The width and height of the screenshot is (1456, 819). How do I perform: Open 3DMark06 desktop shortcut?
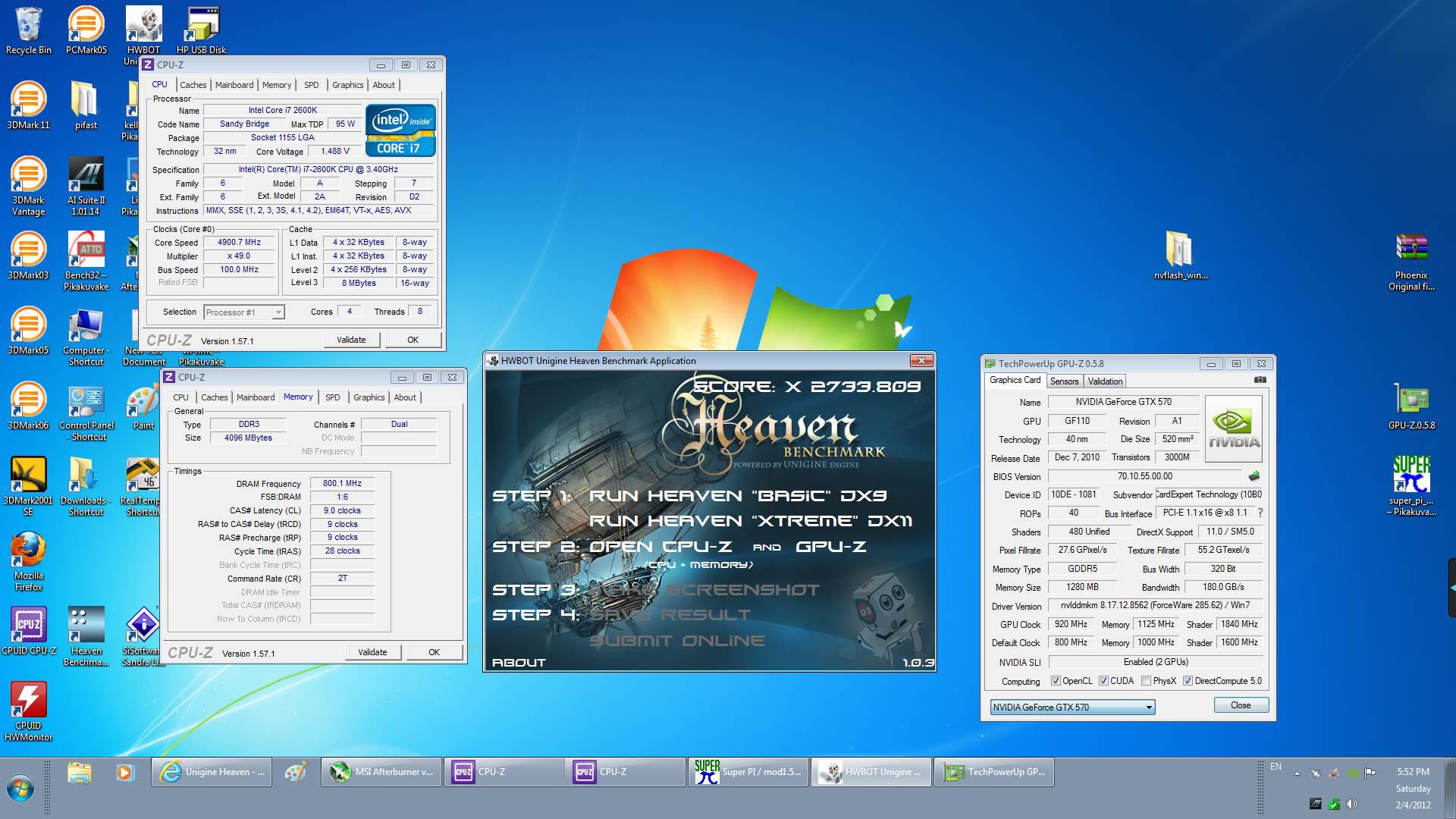[x=29, y=406]
